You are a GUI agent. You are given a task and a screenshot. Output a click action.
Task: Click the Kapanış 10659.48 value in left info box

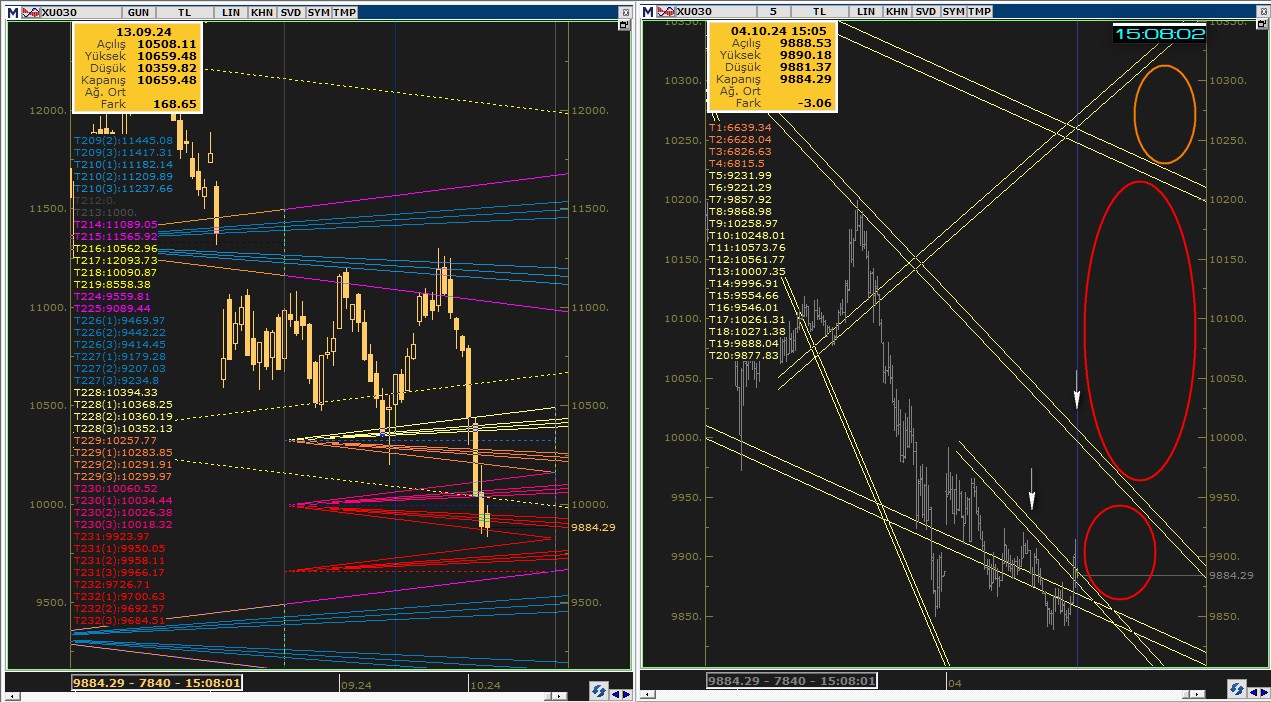[167, 80]
